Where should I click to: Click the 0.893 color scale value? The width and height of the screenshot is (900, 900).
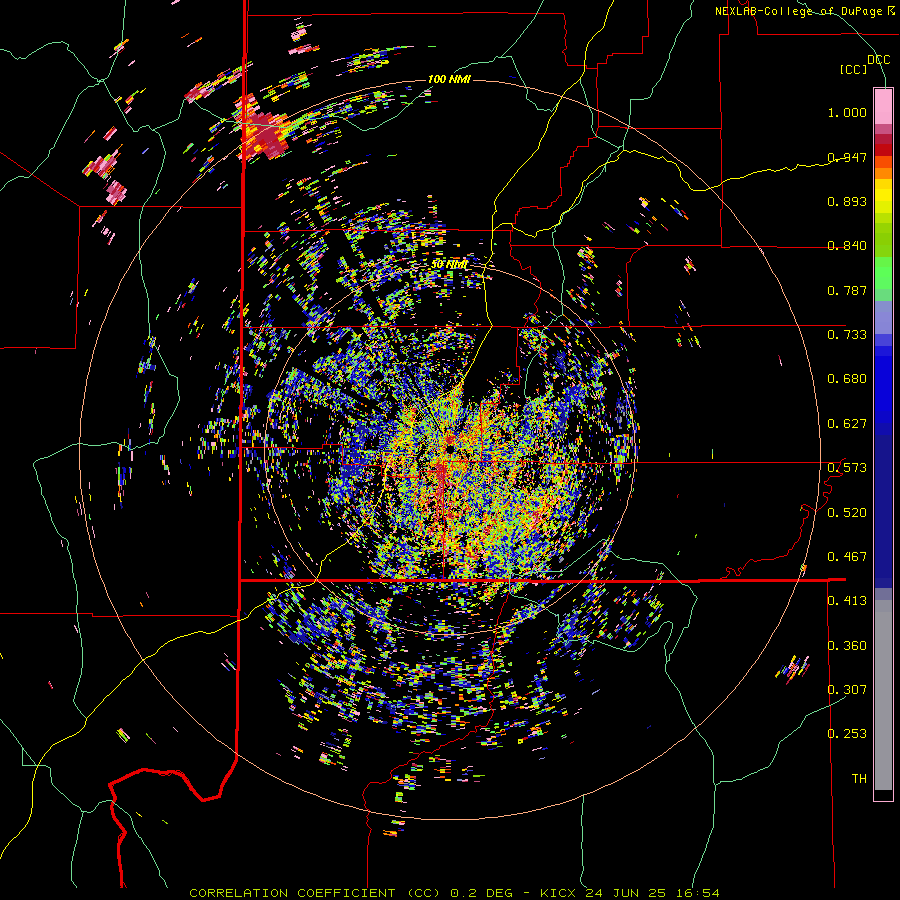pyautogui.click(x=847, y=201)
